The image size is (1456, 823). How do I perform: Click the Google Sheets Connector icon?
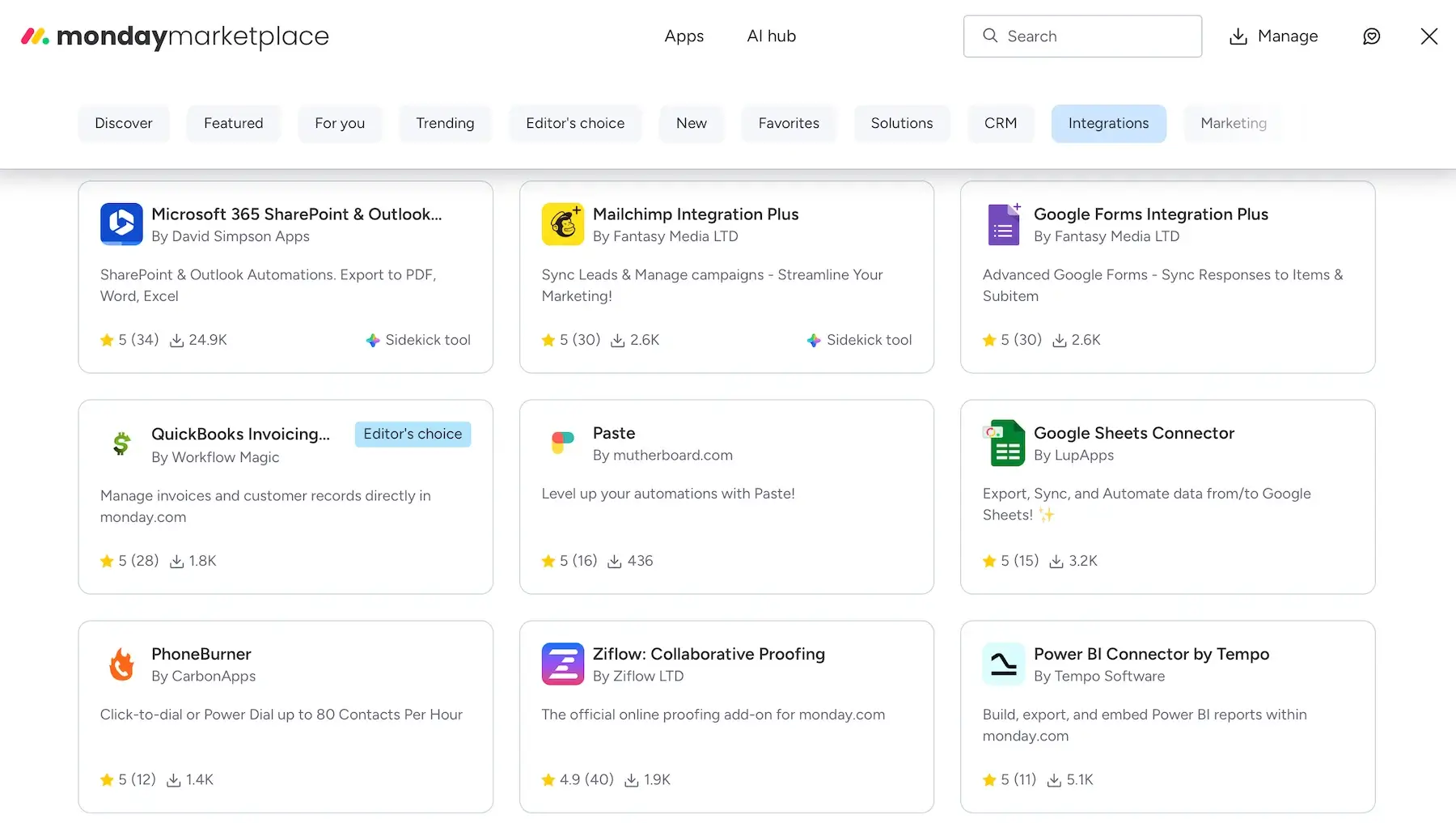1004,443
